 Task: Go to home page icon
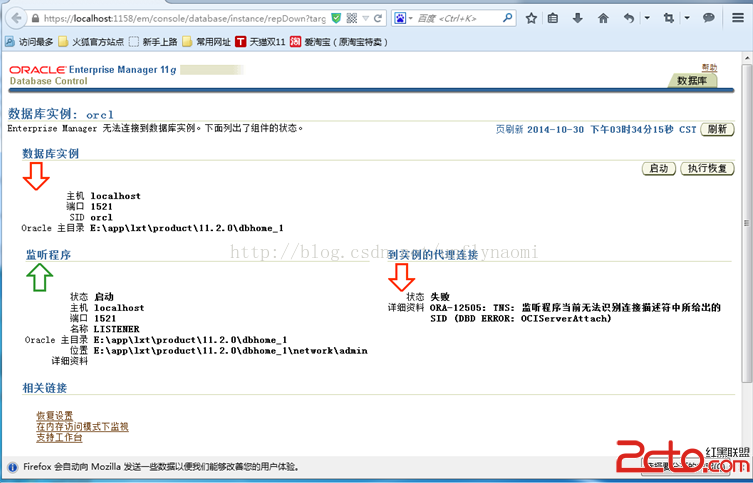click(603, 18)
